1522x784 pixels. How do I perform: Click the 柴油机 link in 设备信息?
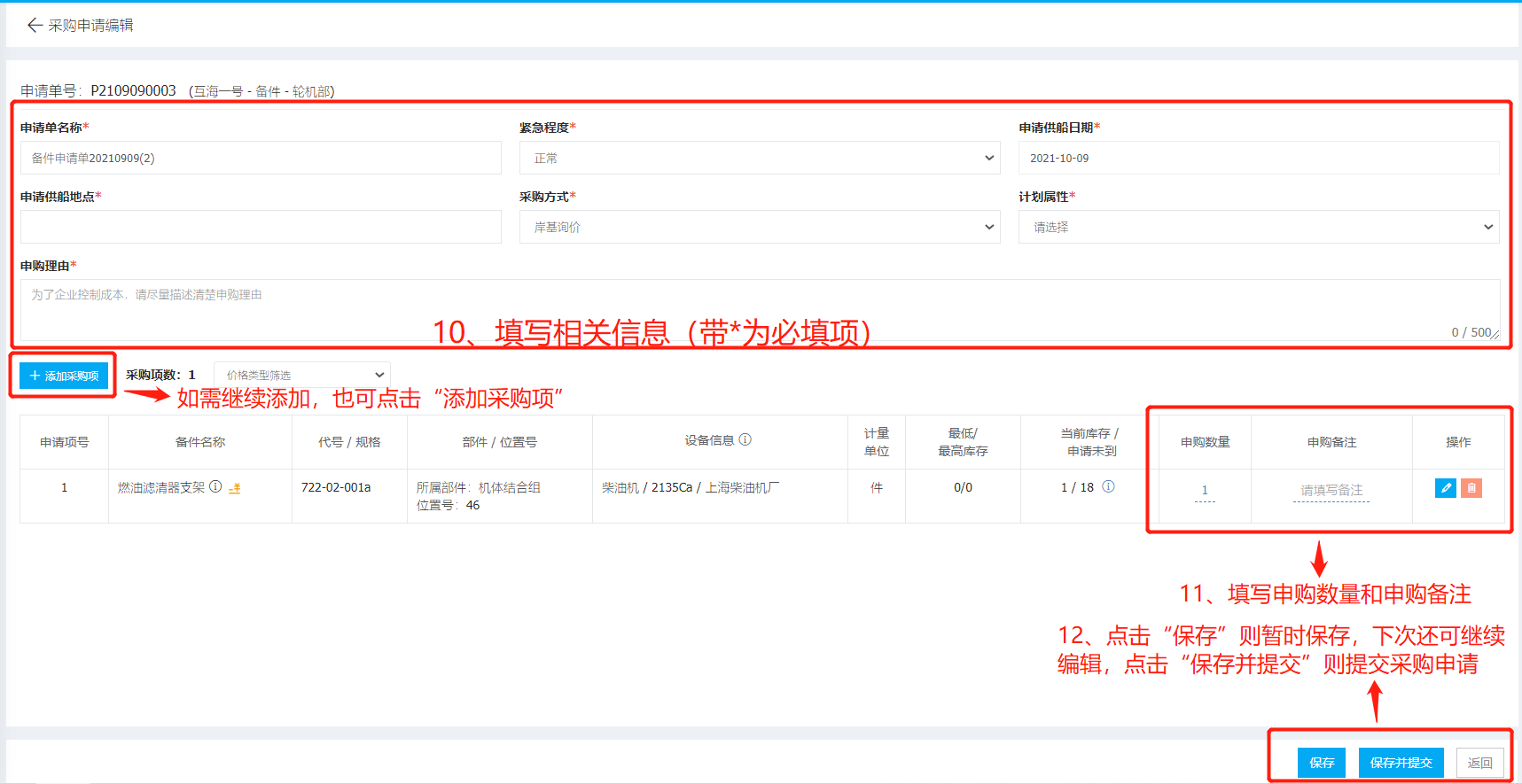click(621, 487)
